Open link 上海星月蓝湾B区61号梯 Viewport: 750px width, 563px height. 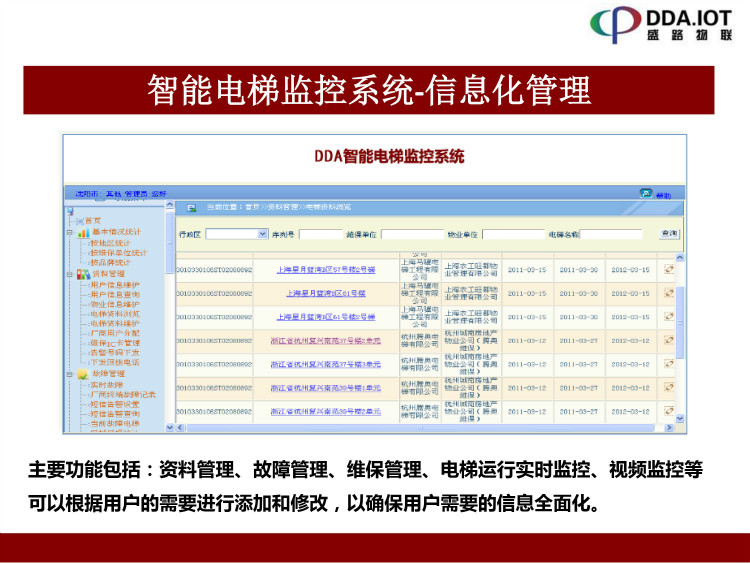point(326,293)
